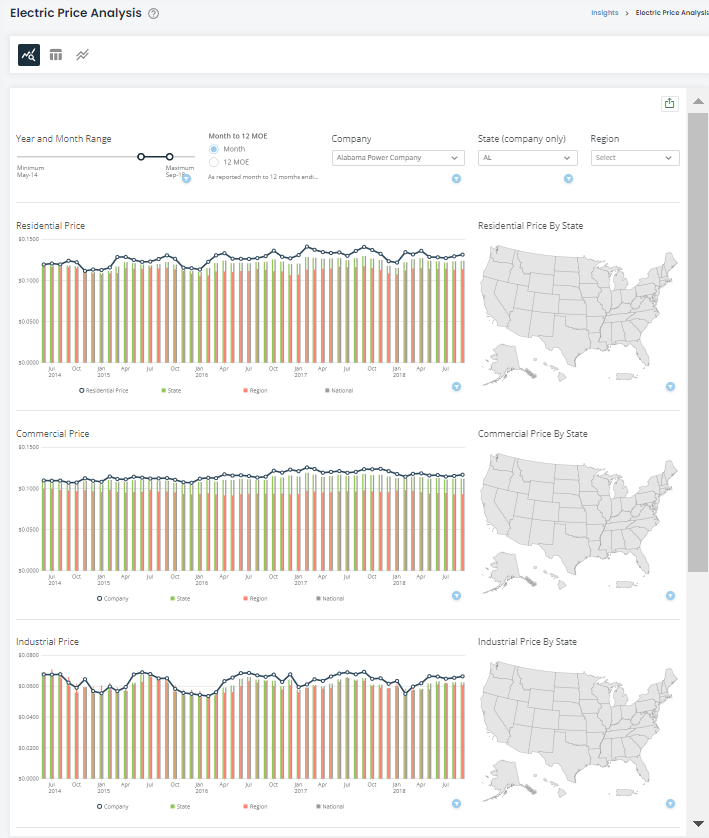Click the Residential Price chart title
The width and height of the screenshot is (709, 838).
(50, 226)
